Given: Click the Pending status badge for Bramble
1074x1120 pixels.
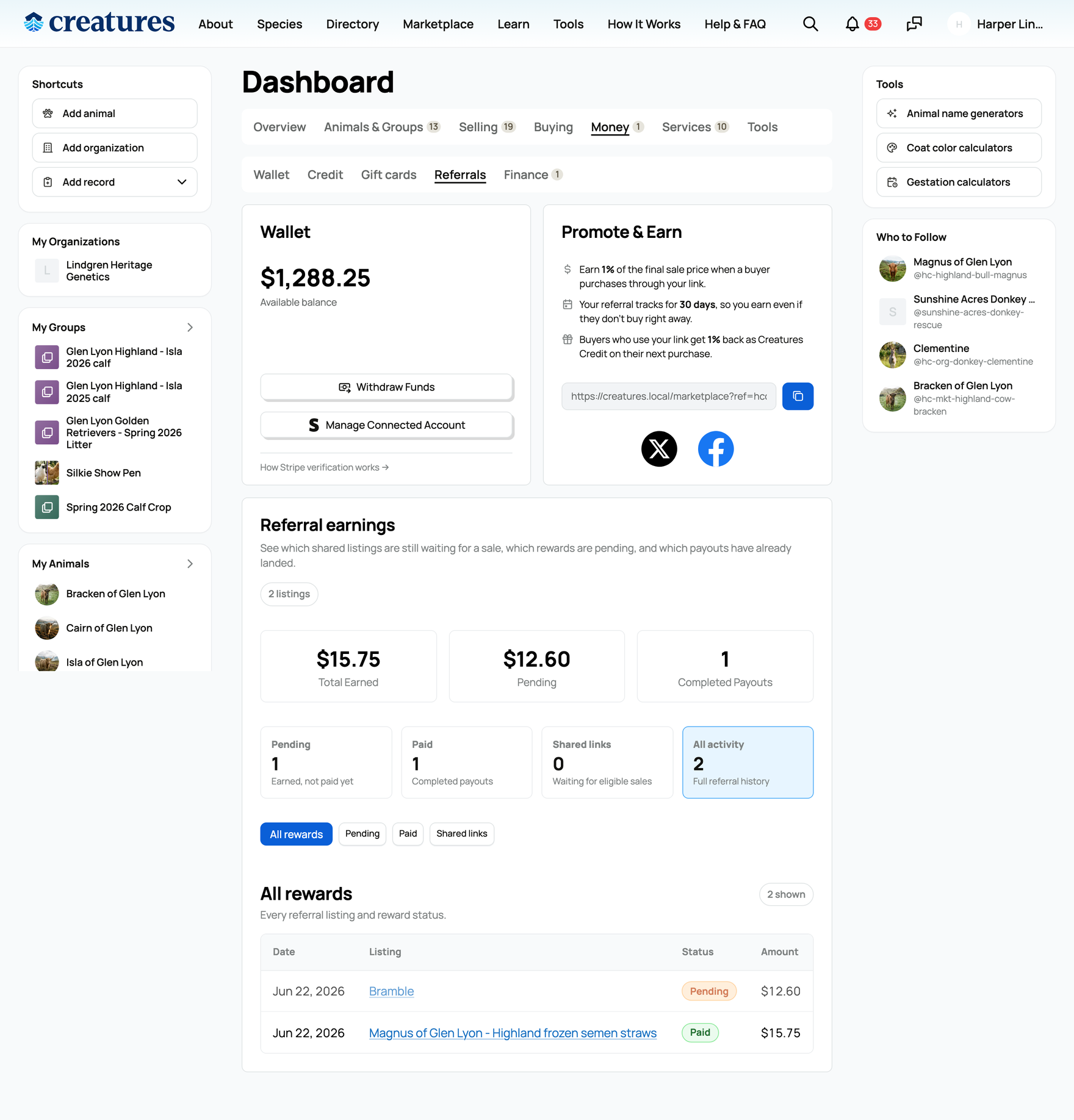Looking at the screenshot, I should (709, 991).
